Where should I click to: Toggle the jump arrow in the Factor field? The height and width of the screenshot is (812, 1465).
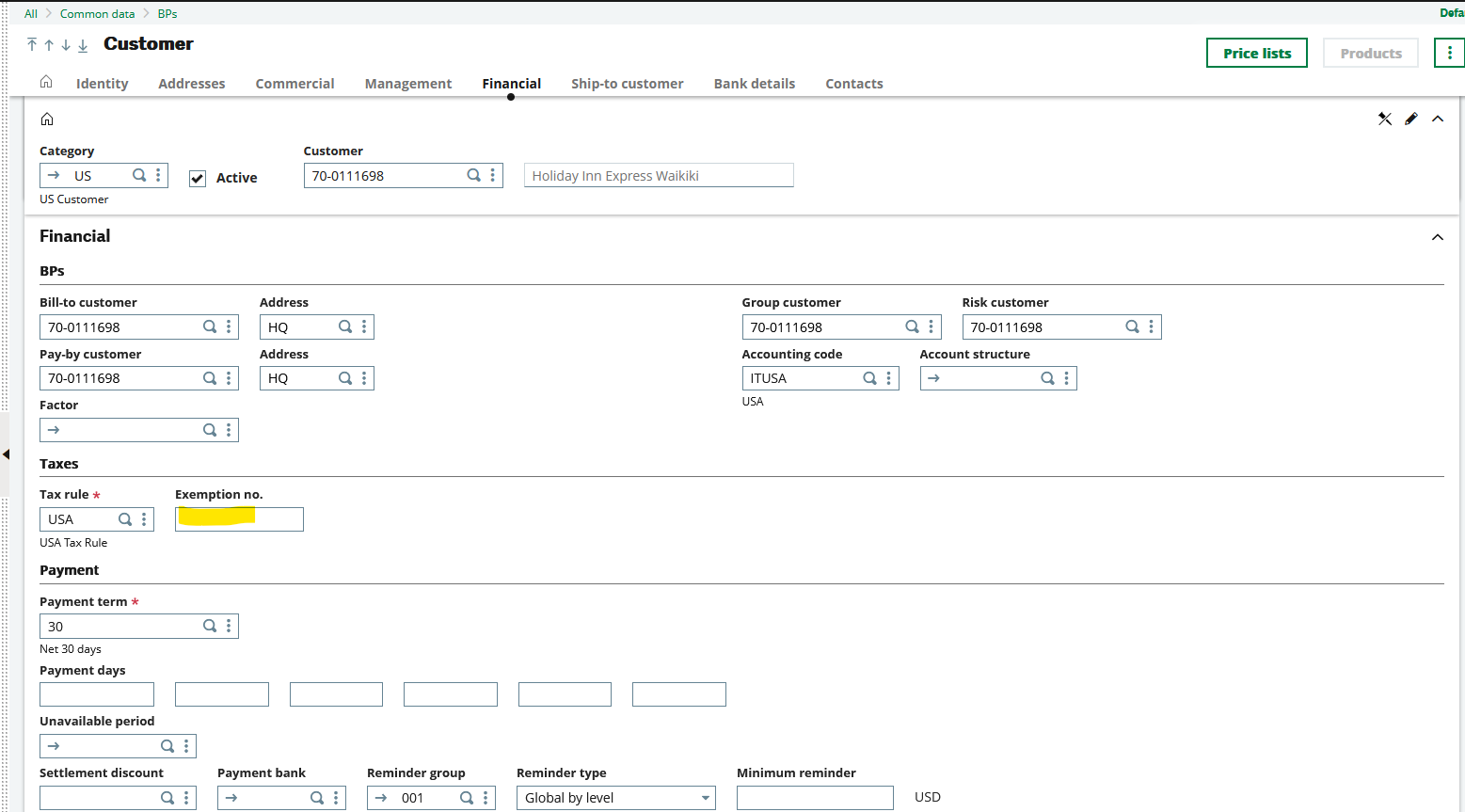(55, 430)
